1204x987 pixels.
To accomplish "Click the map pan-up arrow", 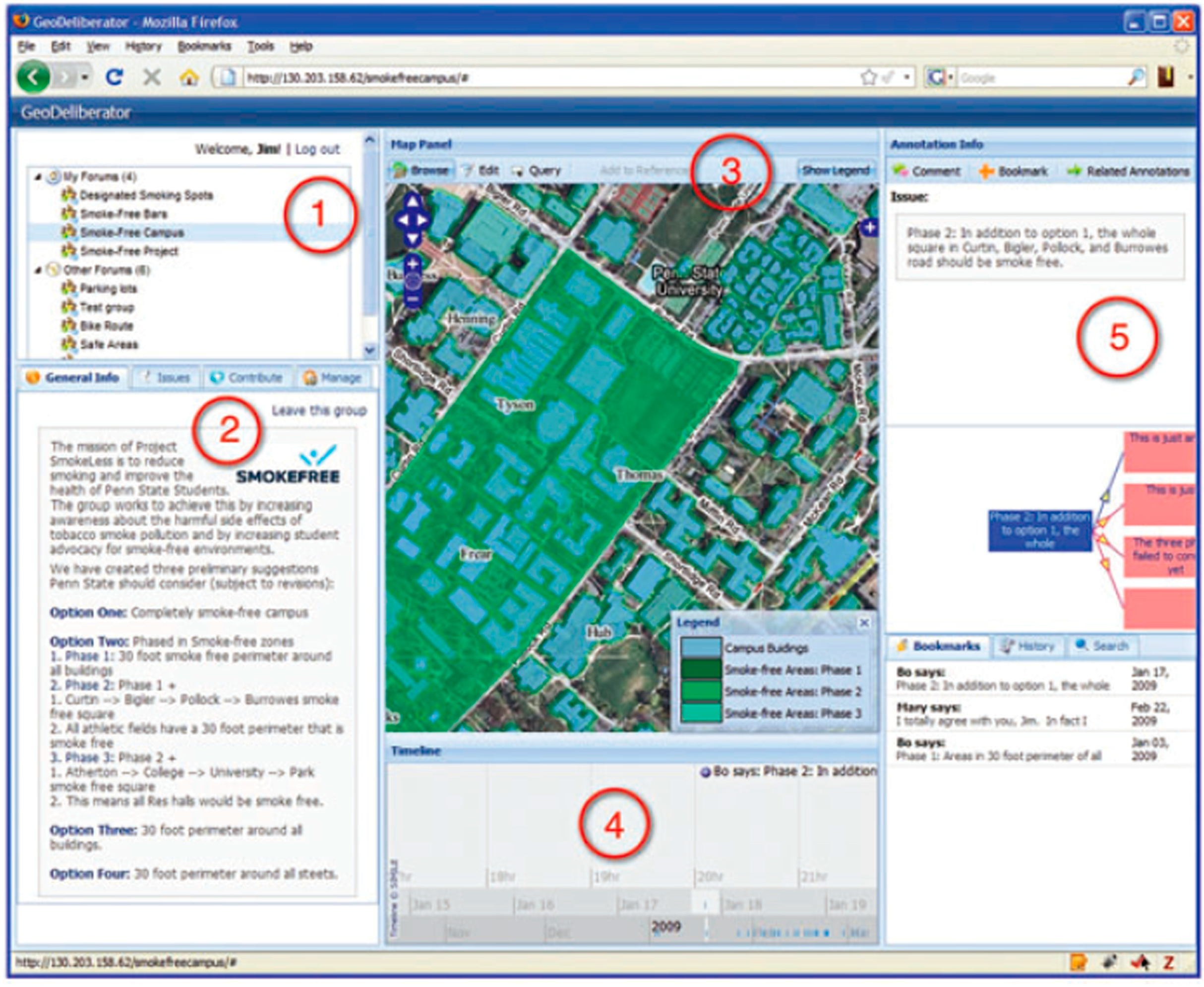I will point(413,202).
